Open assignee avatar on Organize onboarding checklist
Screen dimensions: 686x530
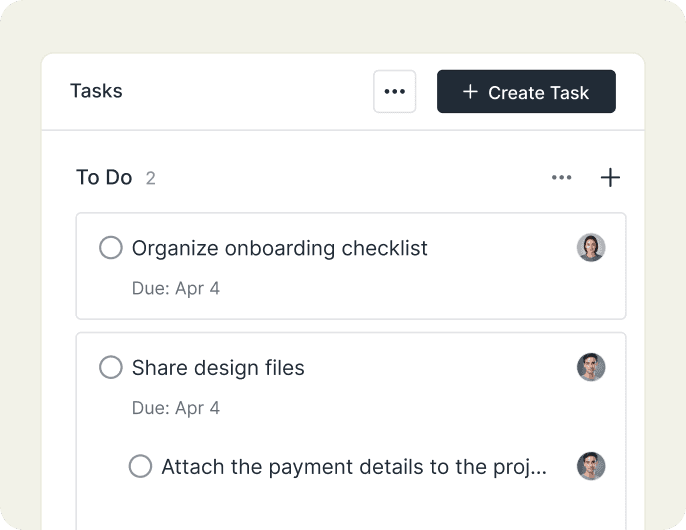pos(591,248)
